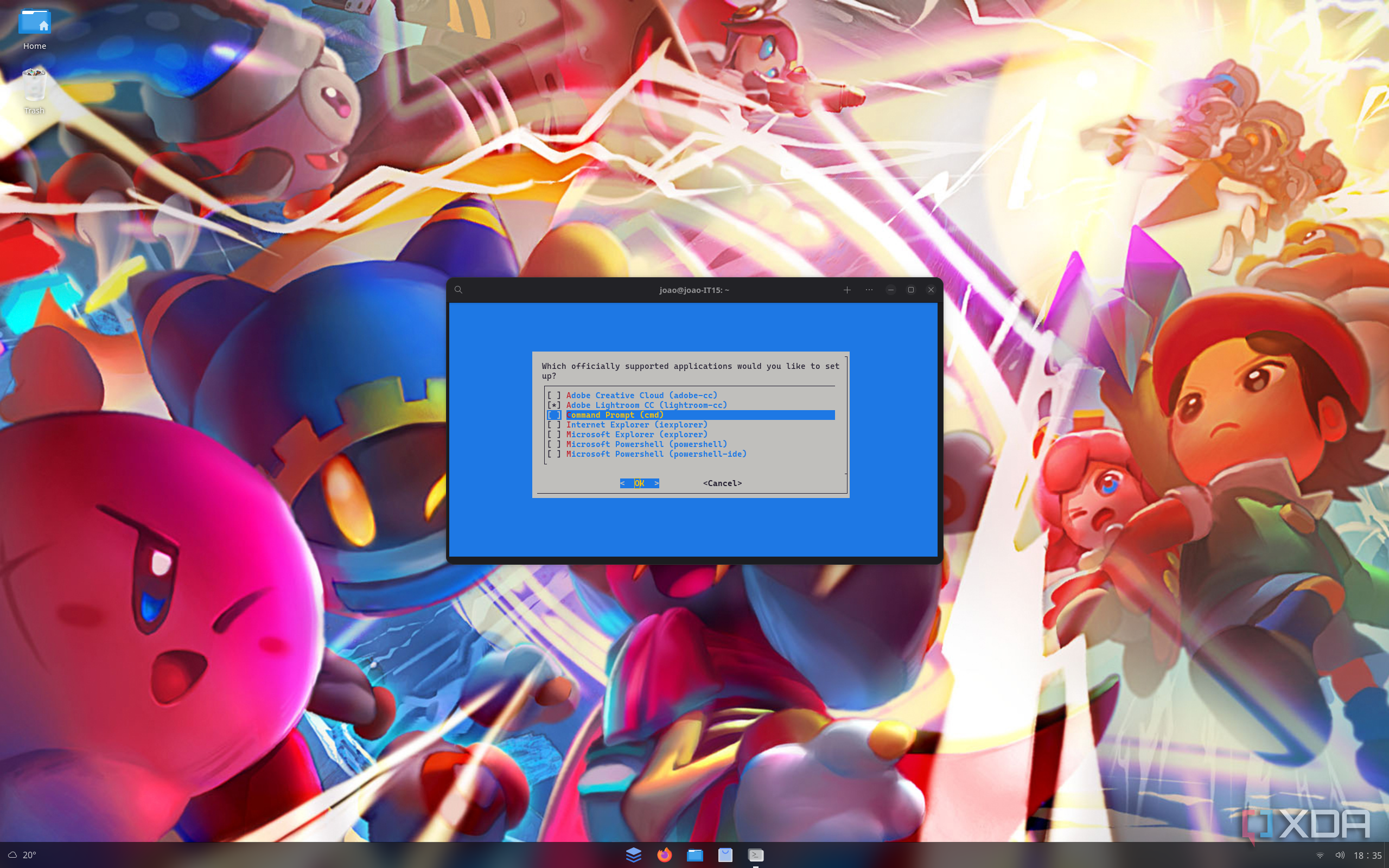Check the Adobe Creative Cloud checkbox
Viewport: 1389px width, 868px height.
554,395
